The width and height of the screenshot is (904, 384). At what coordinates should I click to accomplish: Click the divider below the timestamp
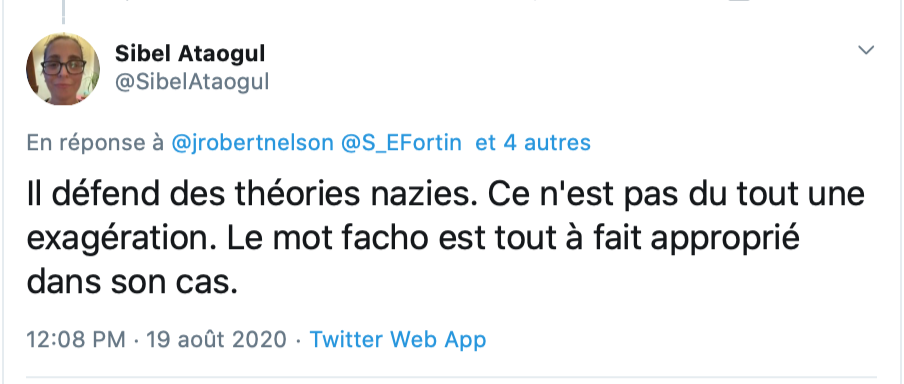coord(451,378)
